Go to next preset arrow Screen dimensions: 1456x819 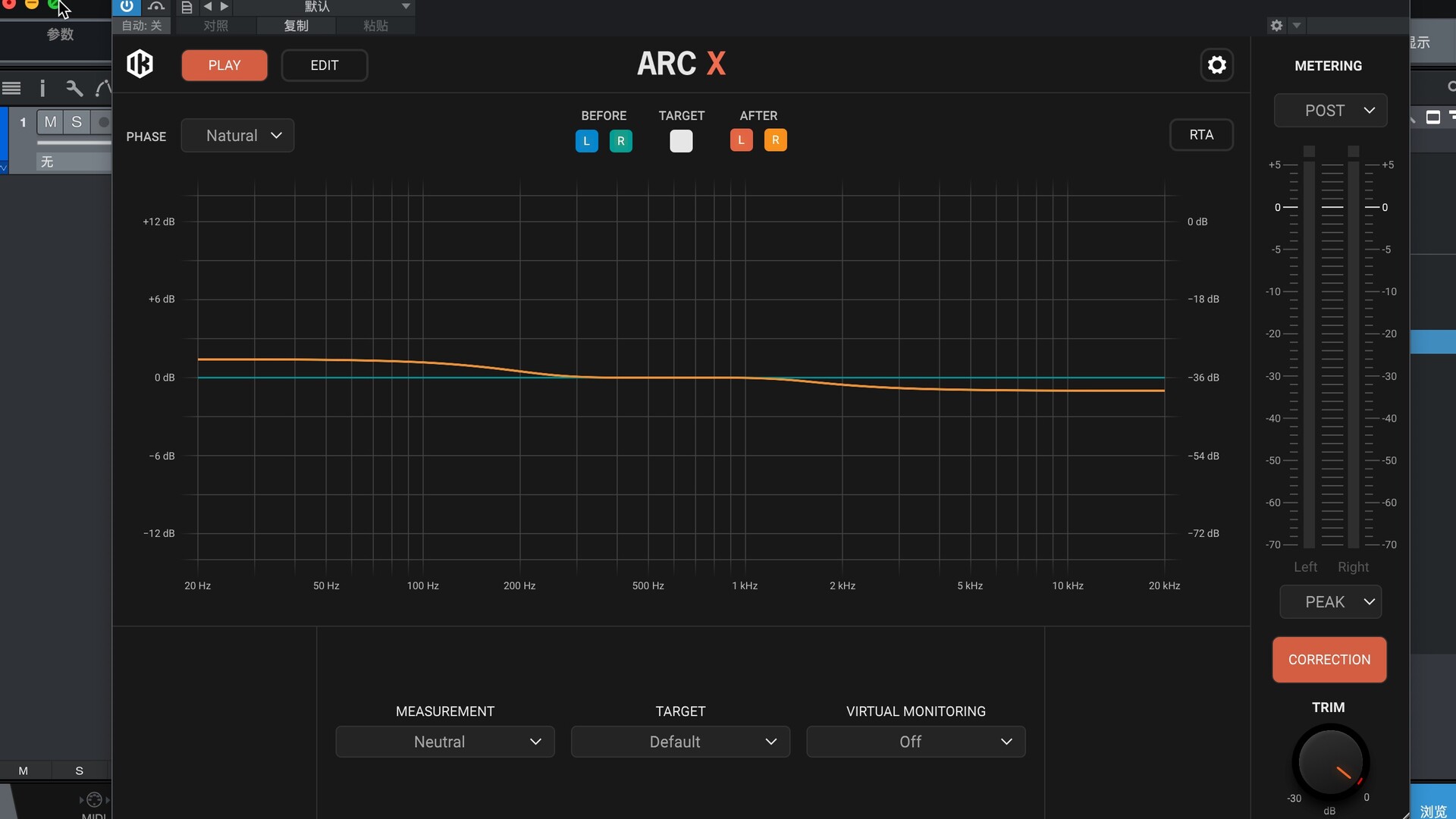(x=224, y=7)
